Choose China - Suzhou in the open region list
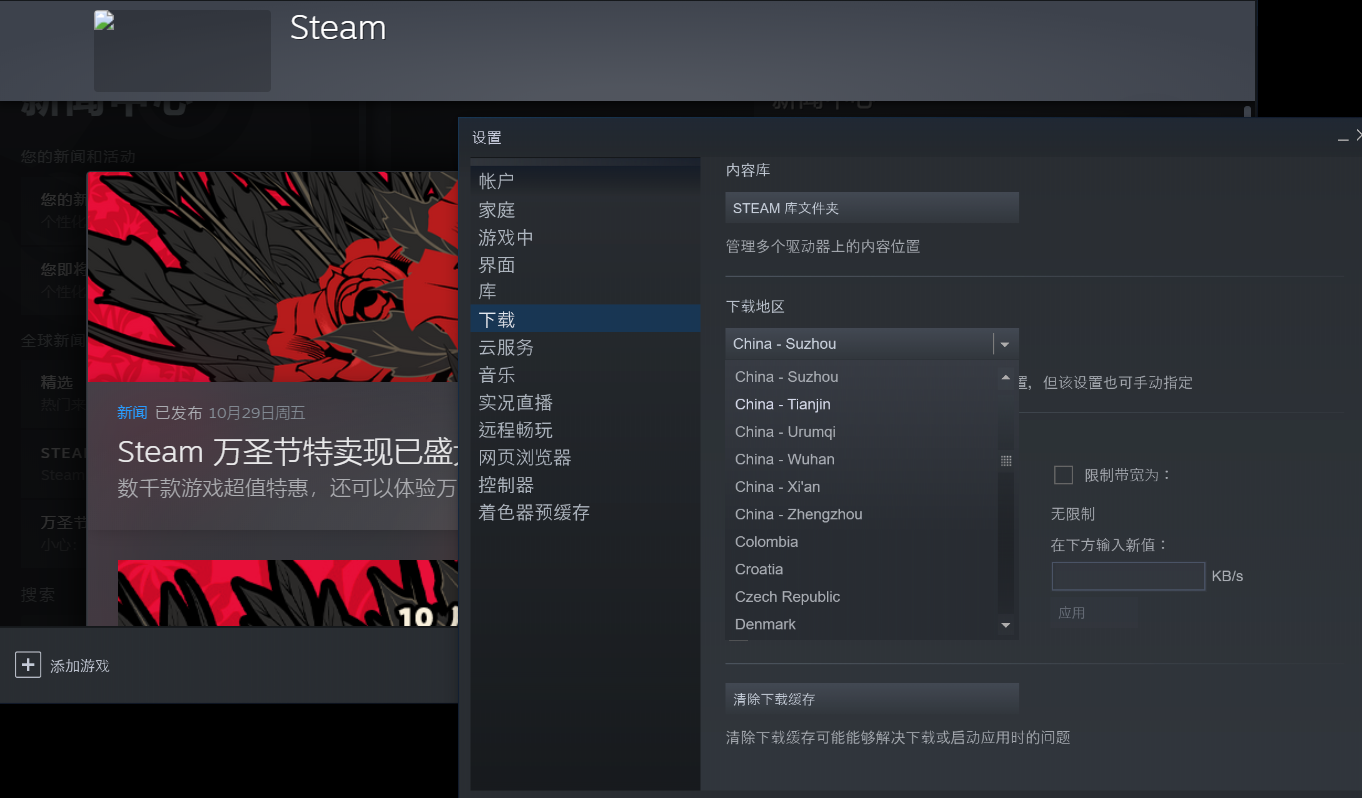This screenshot has height=798, width=1362. [x=861, y=377]
